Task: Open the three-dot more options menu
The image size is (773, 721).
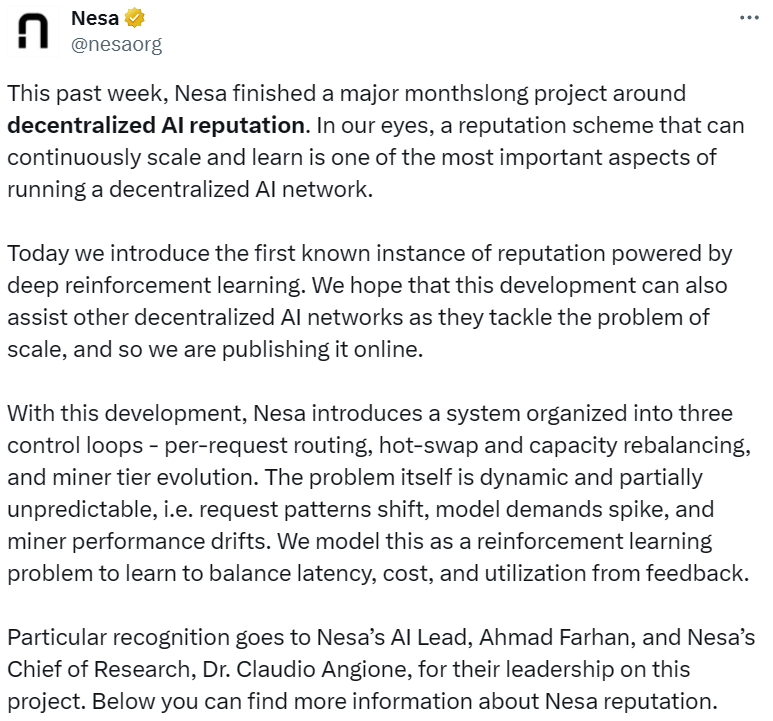Action: coord(749,18)
